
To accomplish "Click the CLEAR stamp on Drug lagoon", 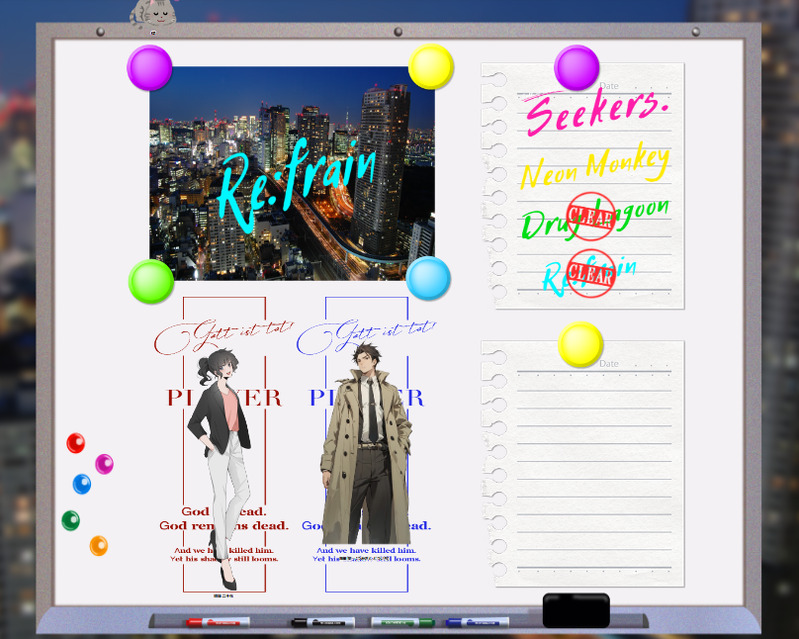I will pos(591,217).
